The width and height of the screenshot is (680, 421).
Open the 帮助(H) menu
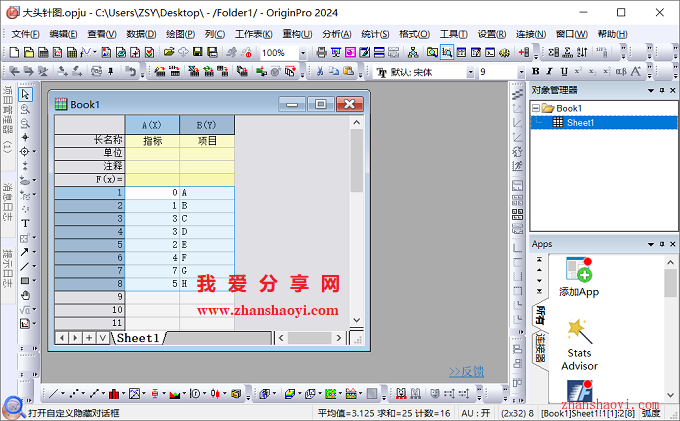612,34
